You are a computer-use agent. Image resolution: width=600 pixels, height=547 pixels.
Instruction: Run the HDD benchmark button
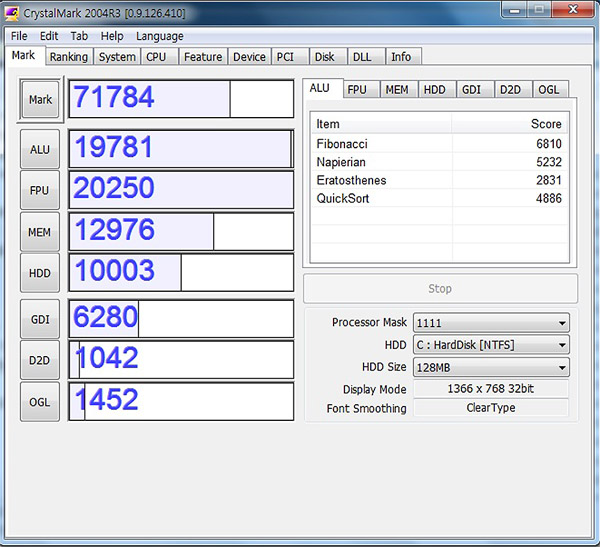[x=40, y=273]
